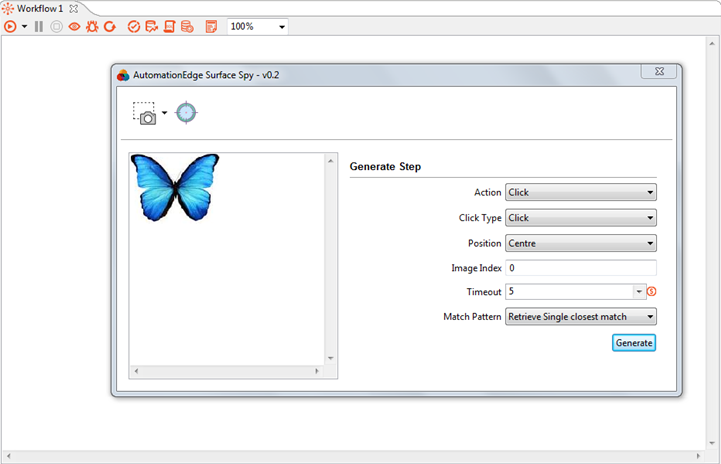
Task: Expand the capture options arrow beside the camera
Action: pos(164,113)
